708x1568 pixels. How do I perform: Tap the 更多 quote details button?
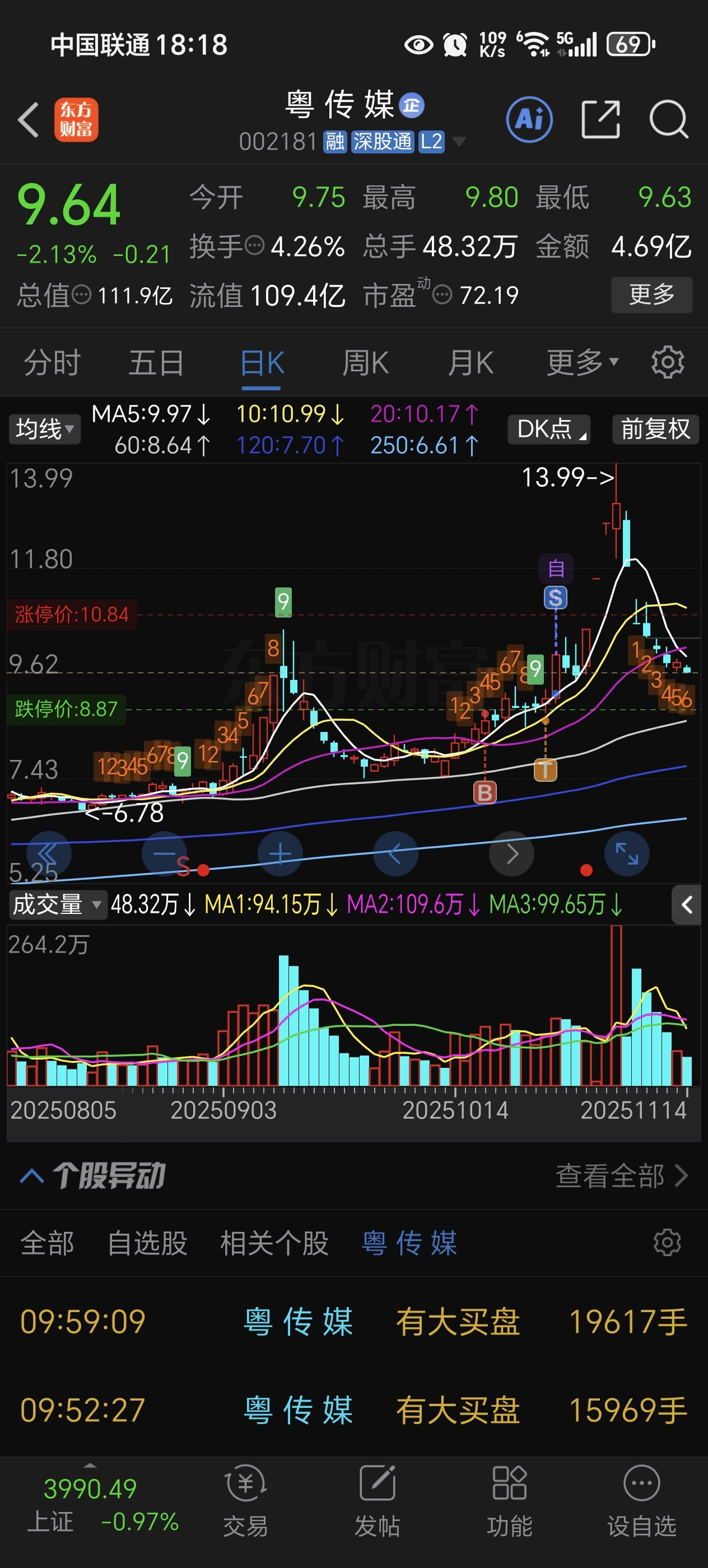click(x=651, y=295)
